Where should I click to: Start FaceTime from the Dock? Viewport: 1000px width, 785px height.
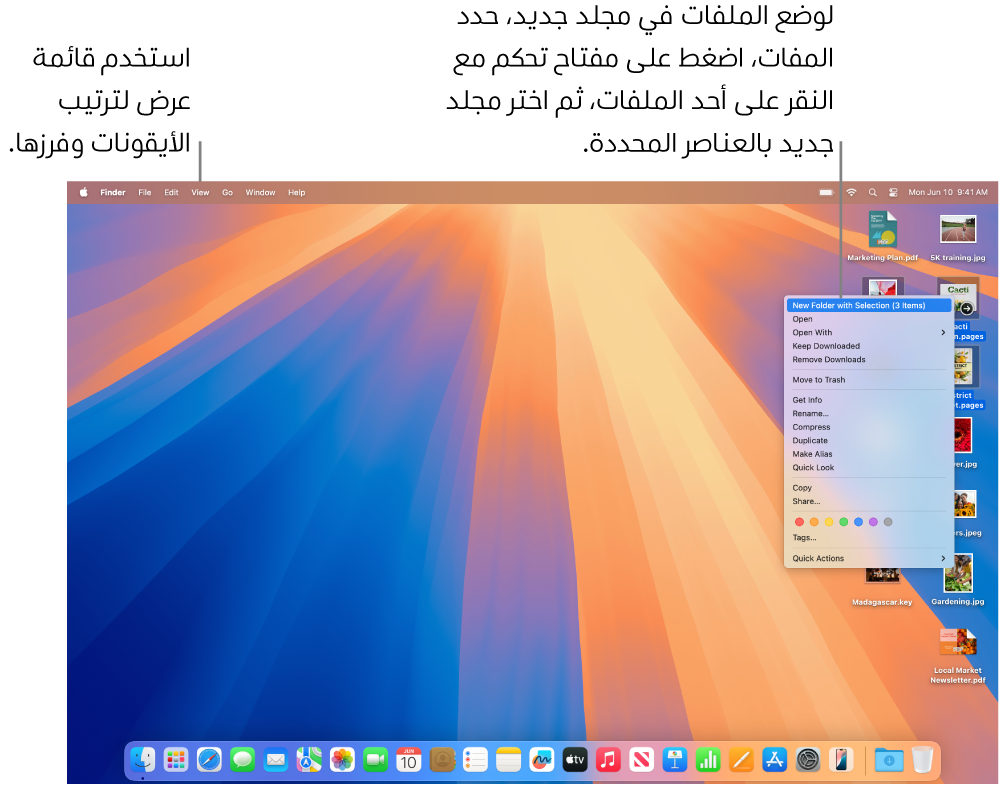[376, 759]
